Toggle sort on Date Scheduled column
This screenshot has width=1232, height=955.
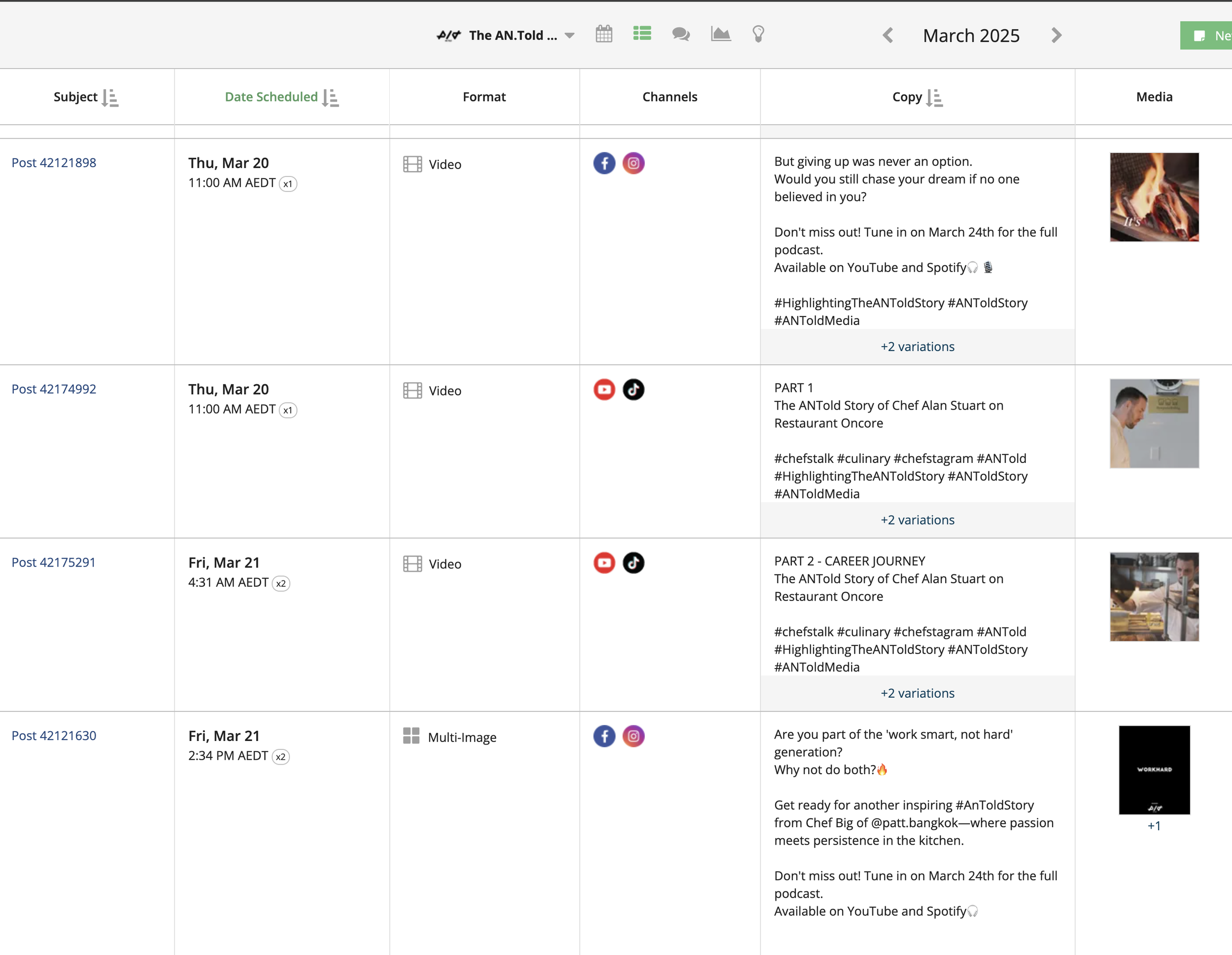click(332, 97)
